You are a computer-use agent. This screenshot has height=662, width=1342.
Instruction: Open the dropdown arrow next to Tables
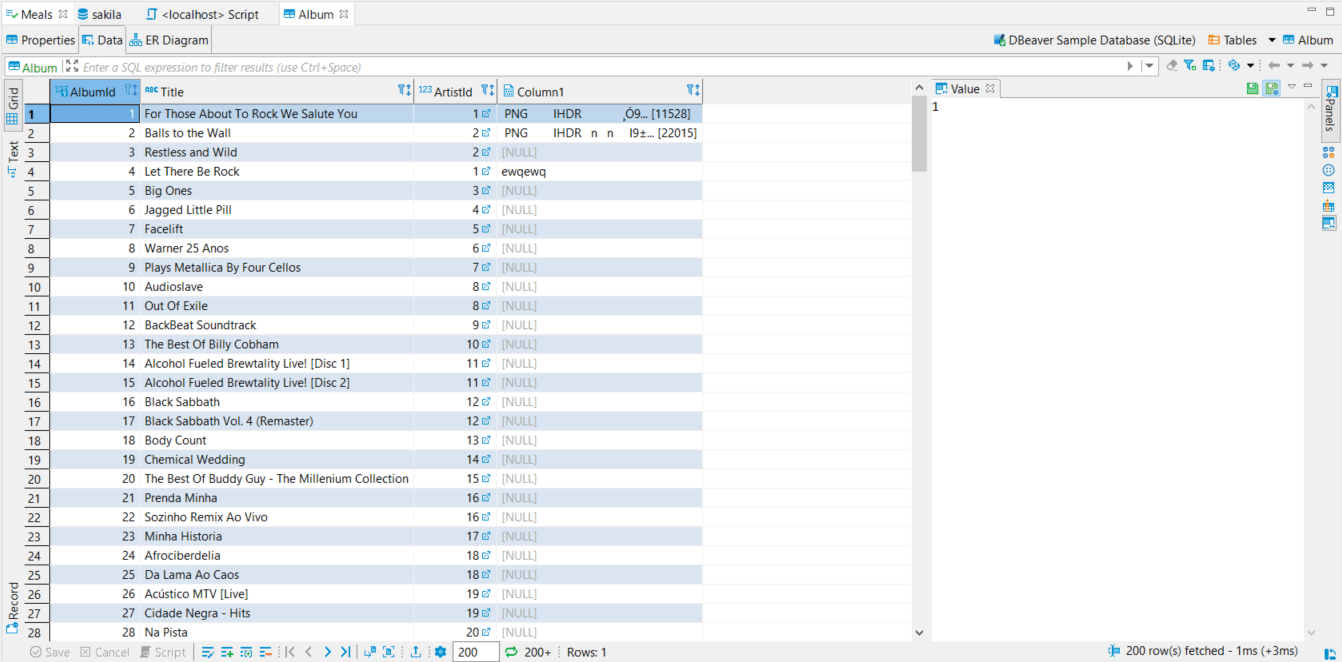click(x=1272, y=40)
